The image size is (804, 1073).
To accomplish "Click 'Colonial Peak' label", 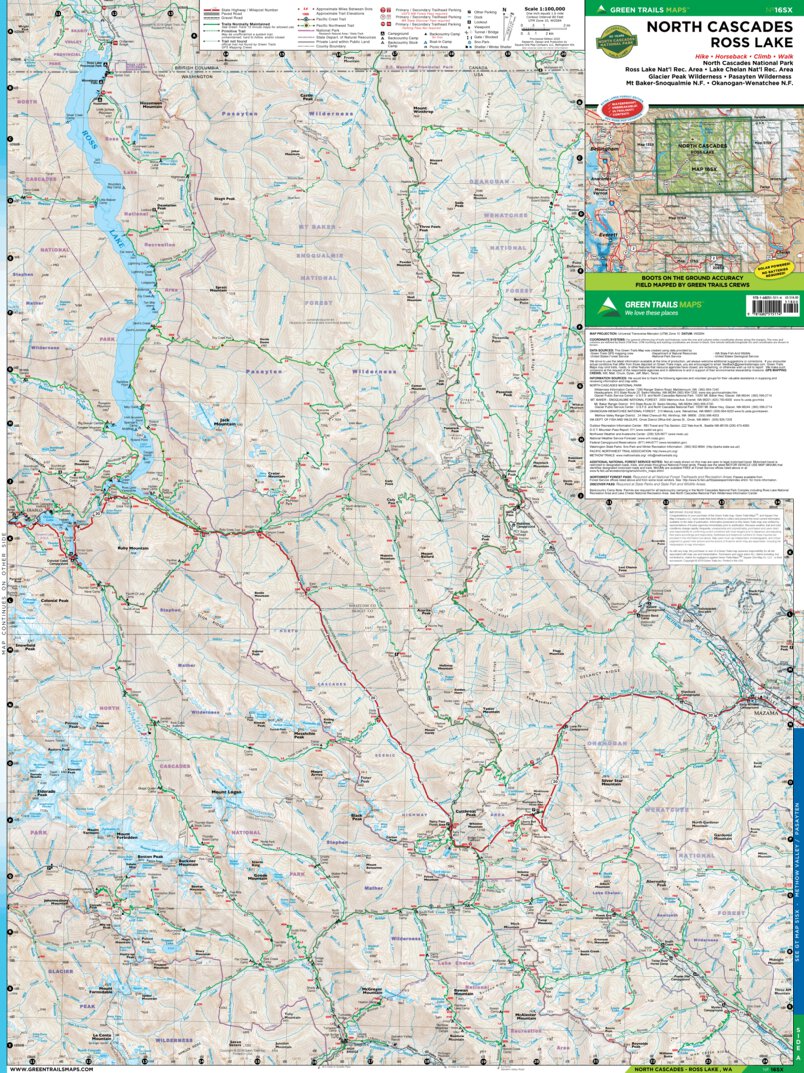I will click(54, 600).
